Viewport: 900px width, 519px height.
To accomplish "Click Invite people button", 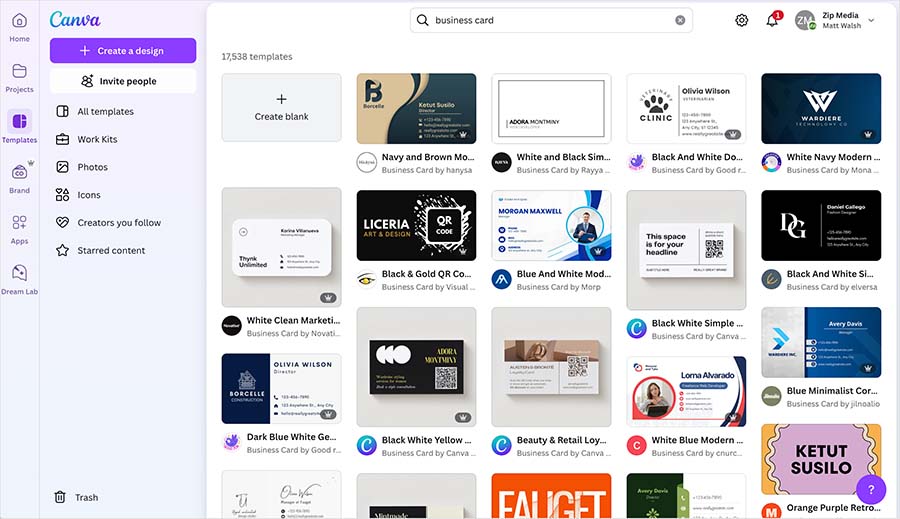I will [x=123, y=81].
